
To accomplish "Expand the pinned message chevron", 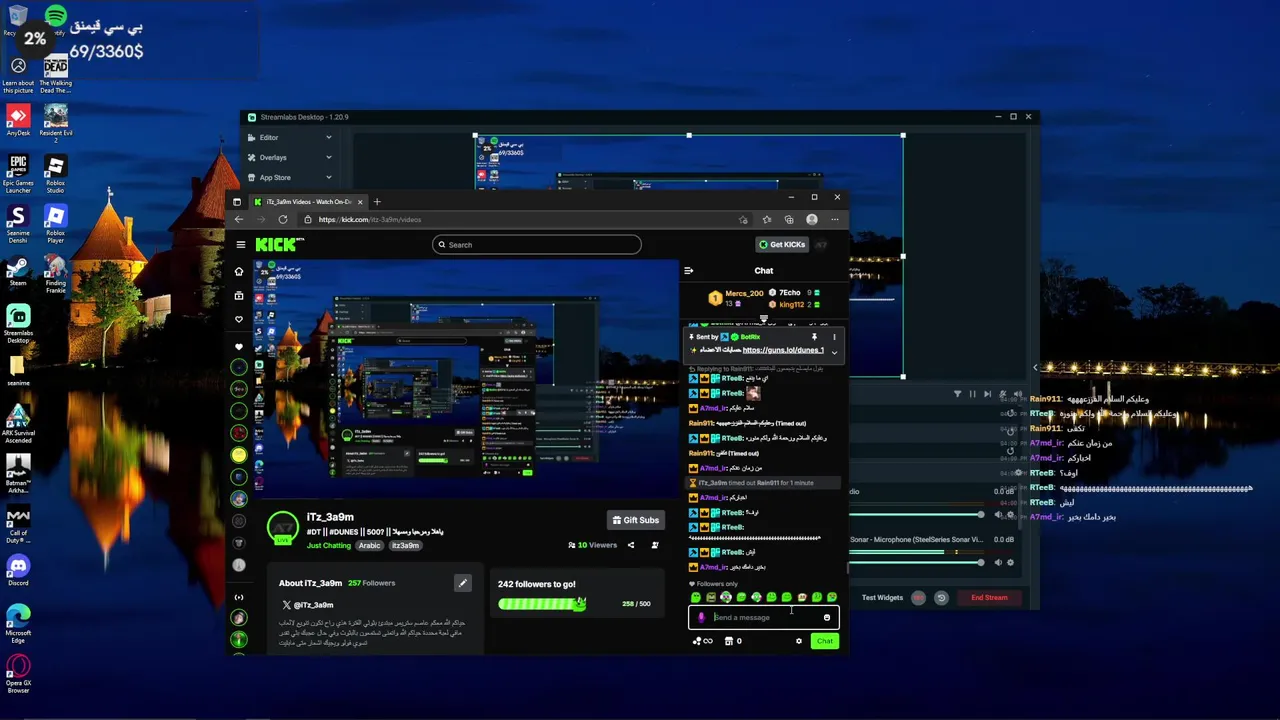I will click(x=834, y=352).
